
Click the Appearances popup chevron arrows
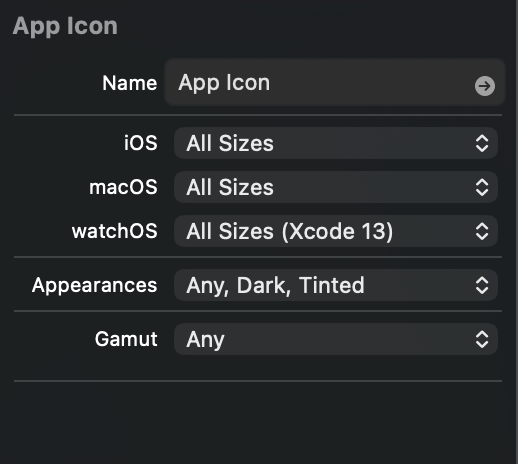tap(482, 285)
